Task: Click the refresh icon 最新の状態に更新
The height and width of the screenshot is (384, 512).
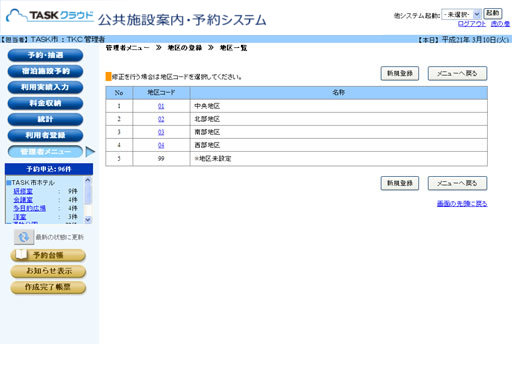Action: click(x=24, y=237)
